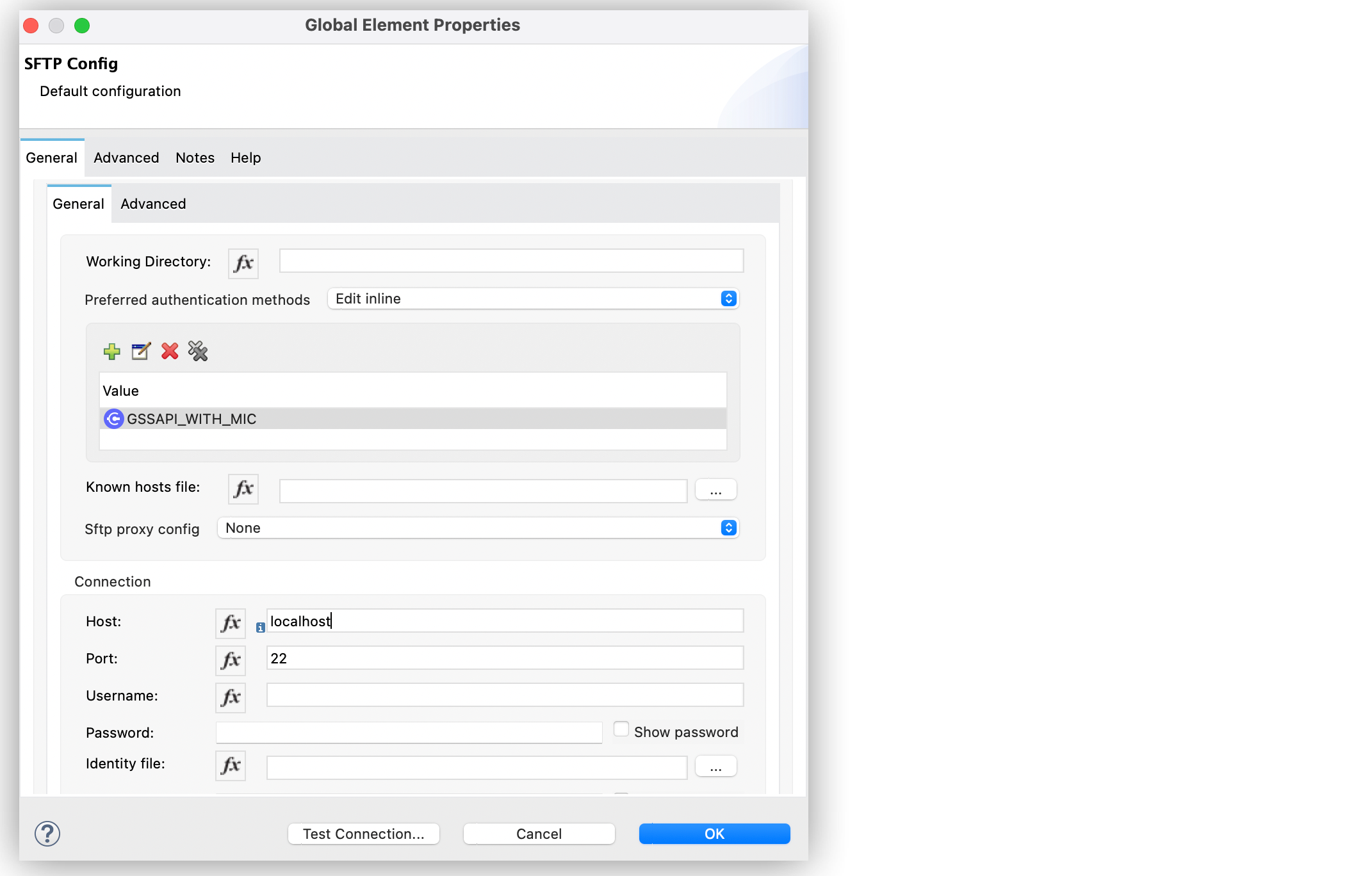
Task: Click the green Add icon in toolbar
Action: point(113,351)
